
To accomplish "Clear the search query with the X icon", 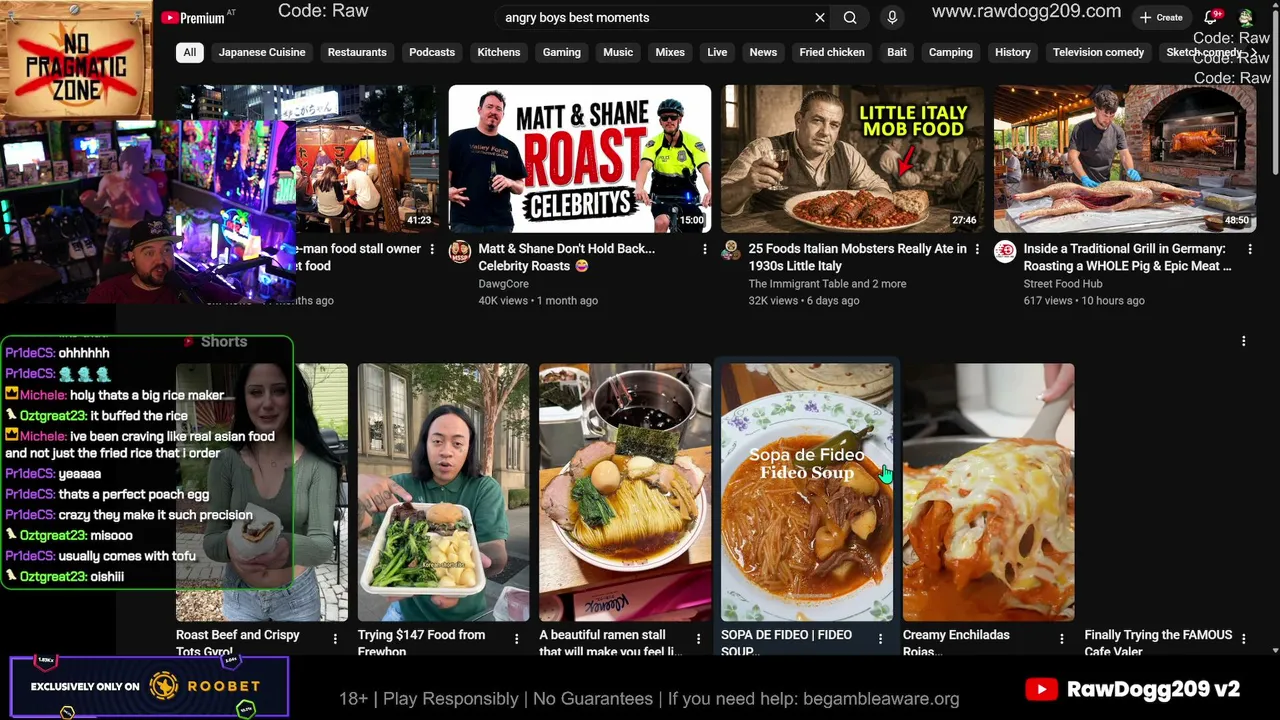I will coord(820,17).
